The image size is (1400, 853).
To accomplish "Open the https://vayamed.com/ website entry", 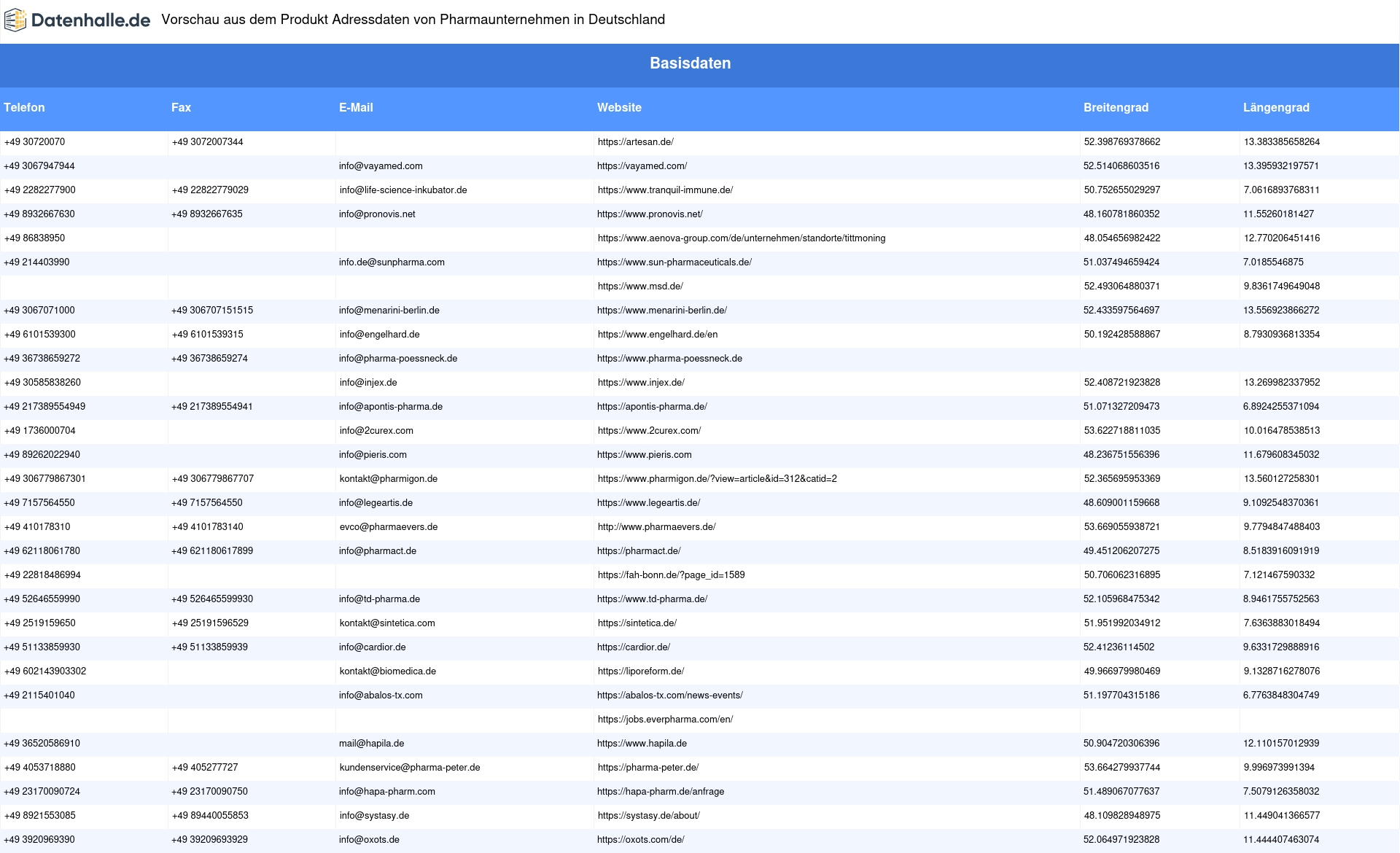I will click(x=642, y=166).
